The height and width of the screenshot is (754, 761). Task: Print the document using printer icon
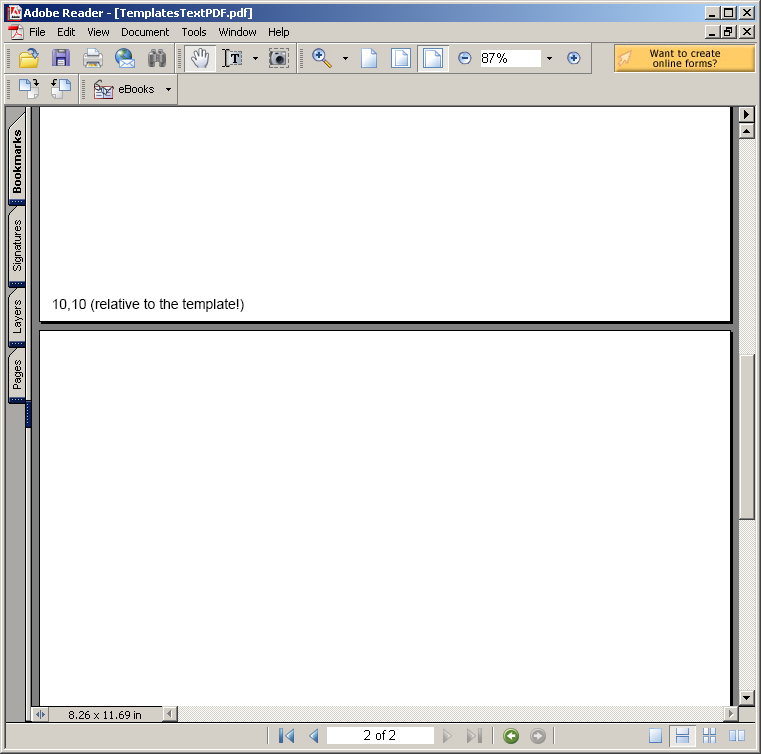click(x=93, y=58)
